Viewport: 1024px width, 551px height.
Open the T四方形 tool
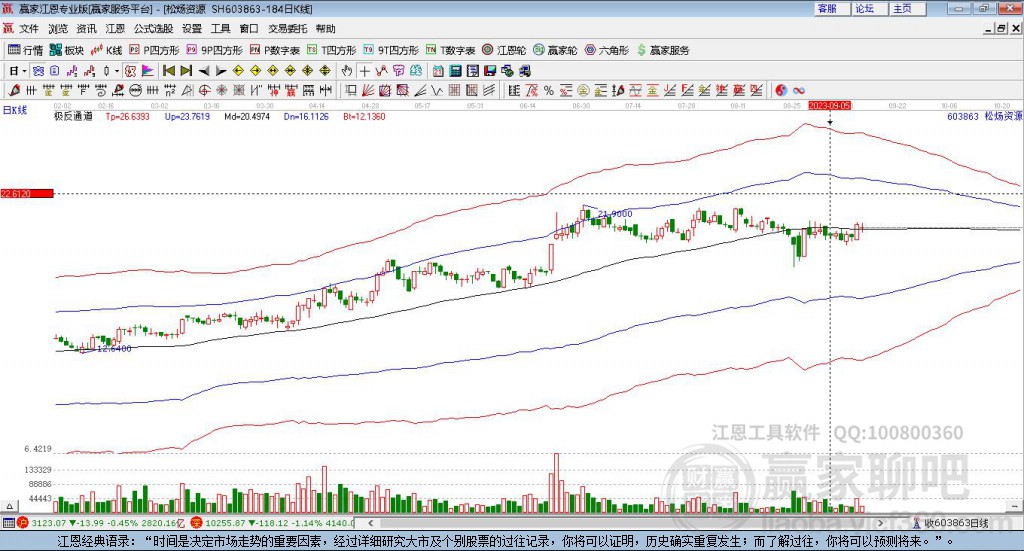click(x=331, y=50)
